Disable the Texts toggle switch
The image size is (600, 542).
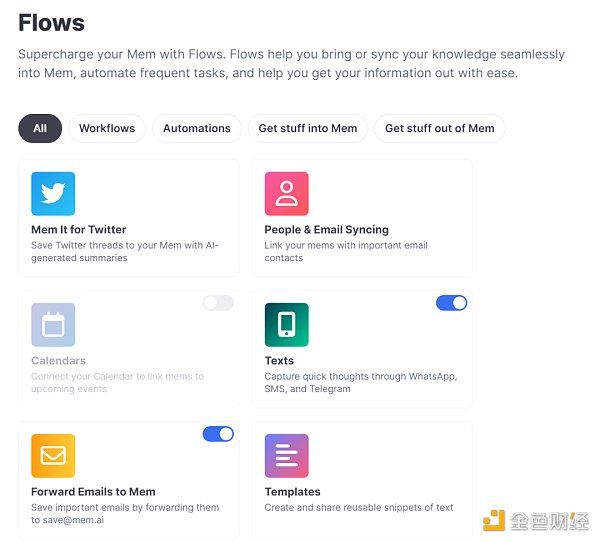451,303
